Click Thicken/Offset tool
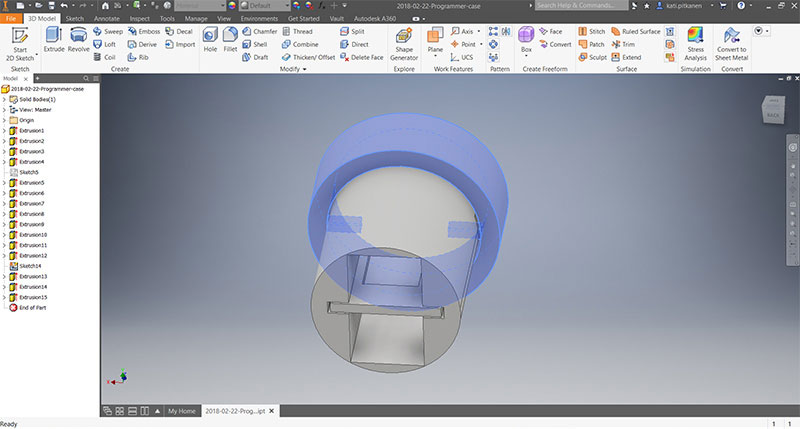Image resolution: width=800 pixels, height=429 pixels. (309, 57)
